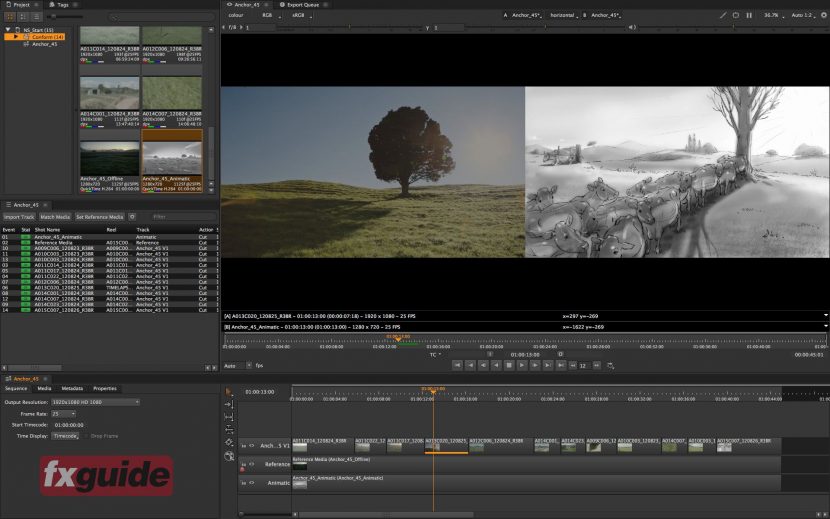Open the Properties tab

tap(105, 388)
